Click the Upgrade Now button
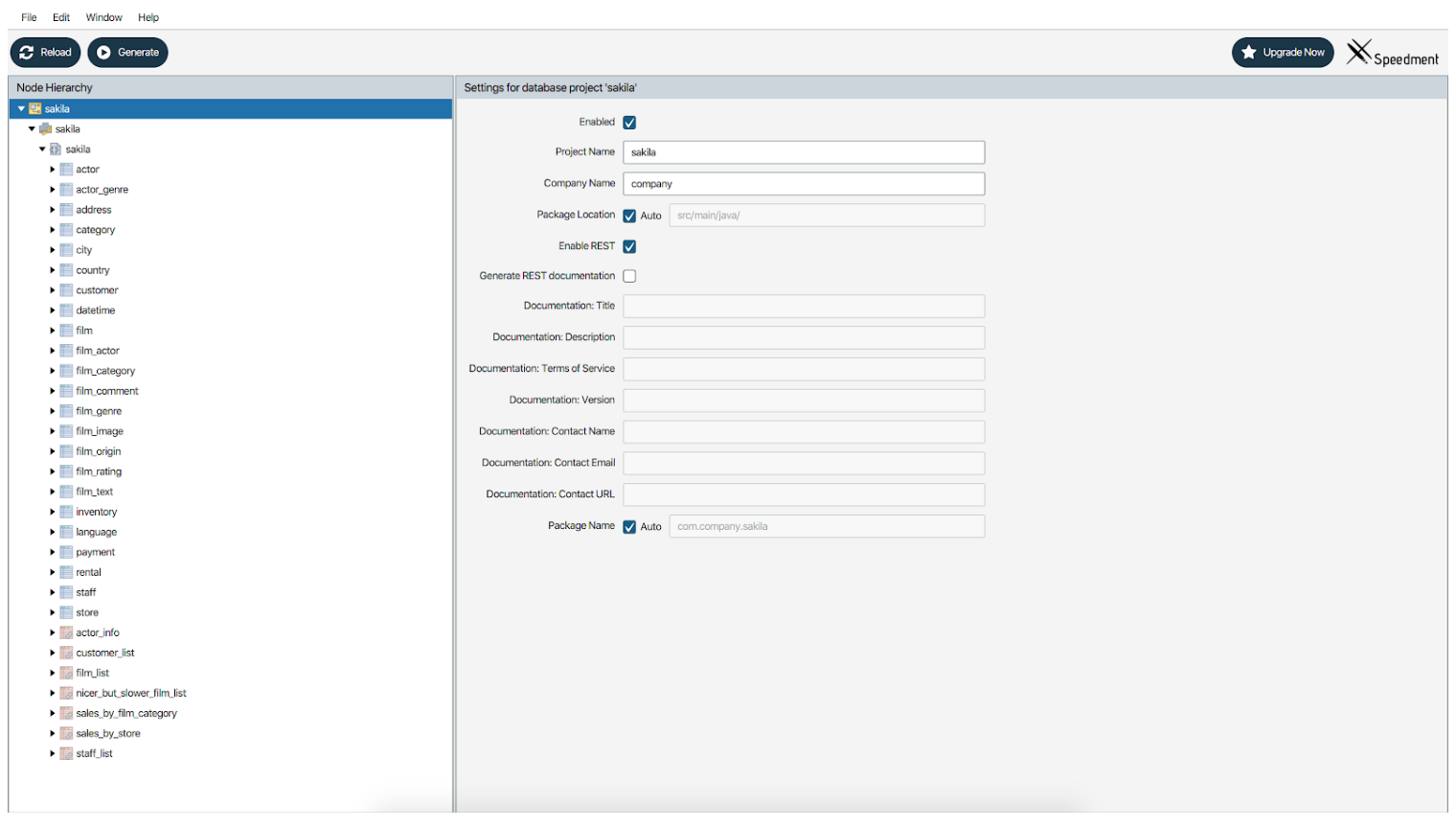Viewport: 1456px width, 826px height. point(1283,52)
